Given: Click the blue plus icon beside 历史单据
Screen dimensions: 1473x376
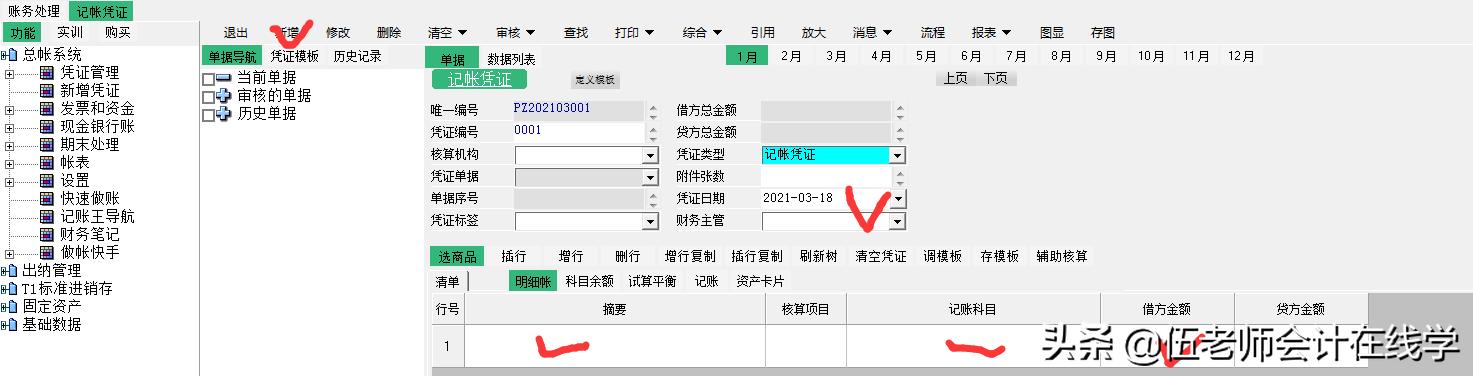Looking at the screenshot, I should 223,114.
